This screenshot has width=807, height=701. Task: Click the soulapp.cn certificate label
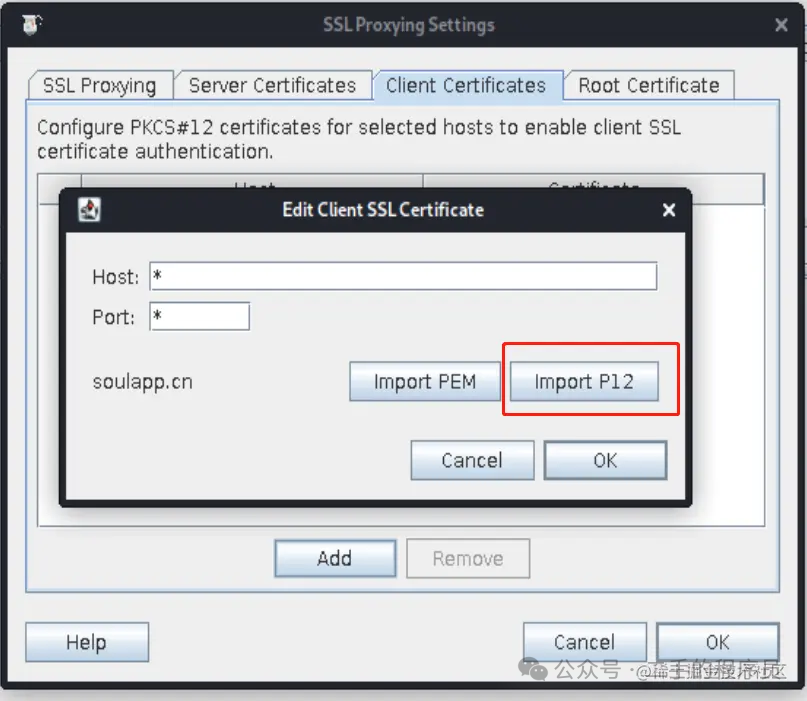143,382
